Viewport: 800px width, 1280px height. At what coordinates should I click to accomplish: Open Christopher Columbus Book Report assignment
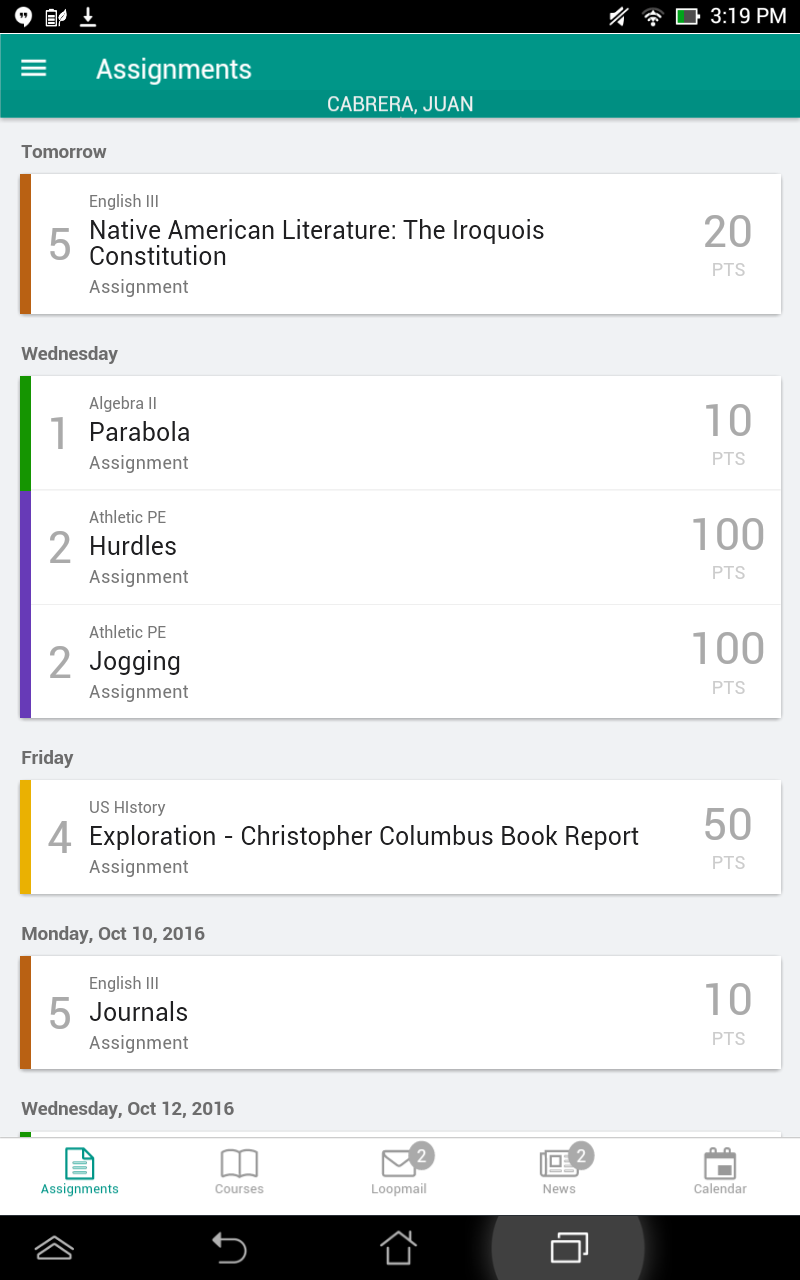[364, 836]
